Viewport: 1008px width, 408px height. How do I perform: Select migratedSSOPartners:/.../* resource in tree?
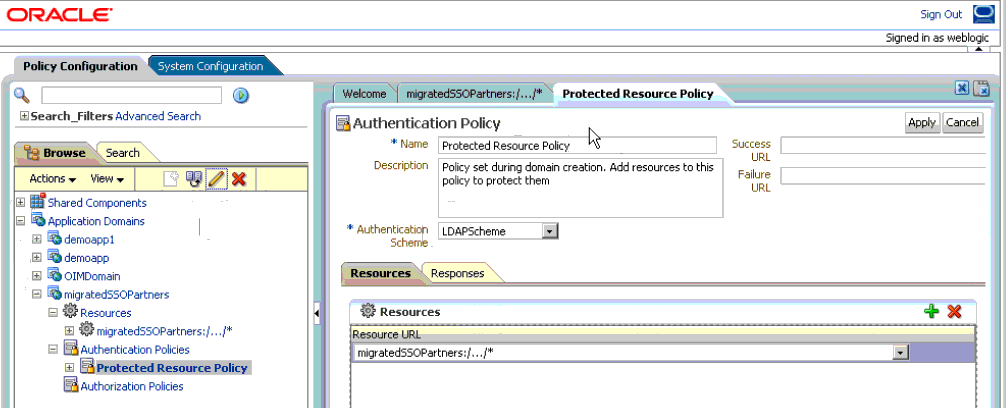pos(165,331)
